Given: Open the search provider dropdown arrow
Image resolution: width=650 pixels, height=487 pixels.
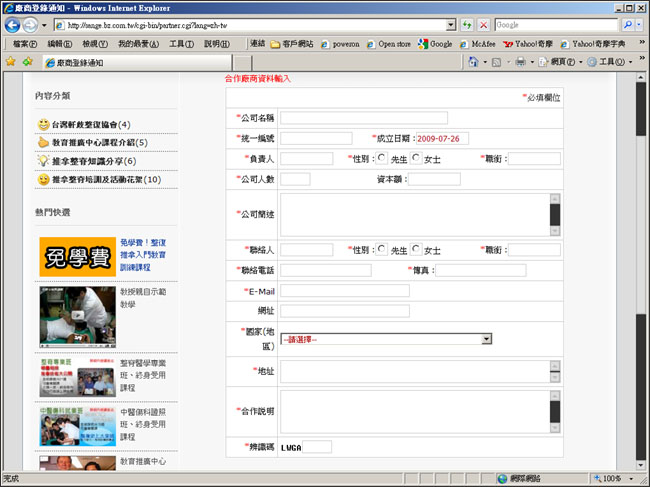Looking at the screenshot, I should click(639, 25).
